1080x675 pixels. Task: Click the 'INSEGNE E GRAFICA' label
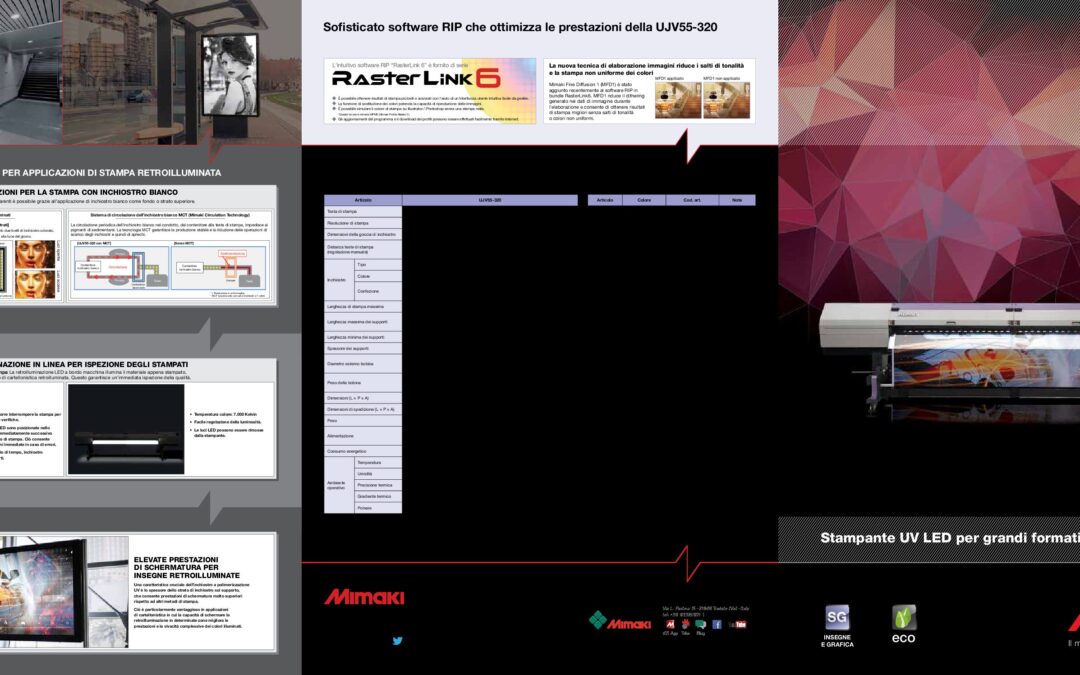click(x=837, y=641)
